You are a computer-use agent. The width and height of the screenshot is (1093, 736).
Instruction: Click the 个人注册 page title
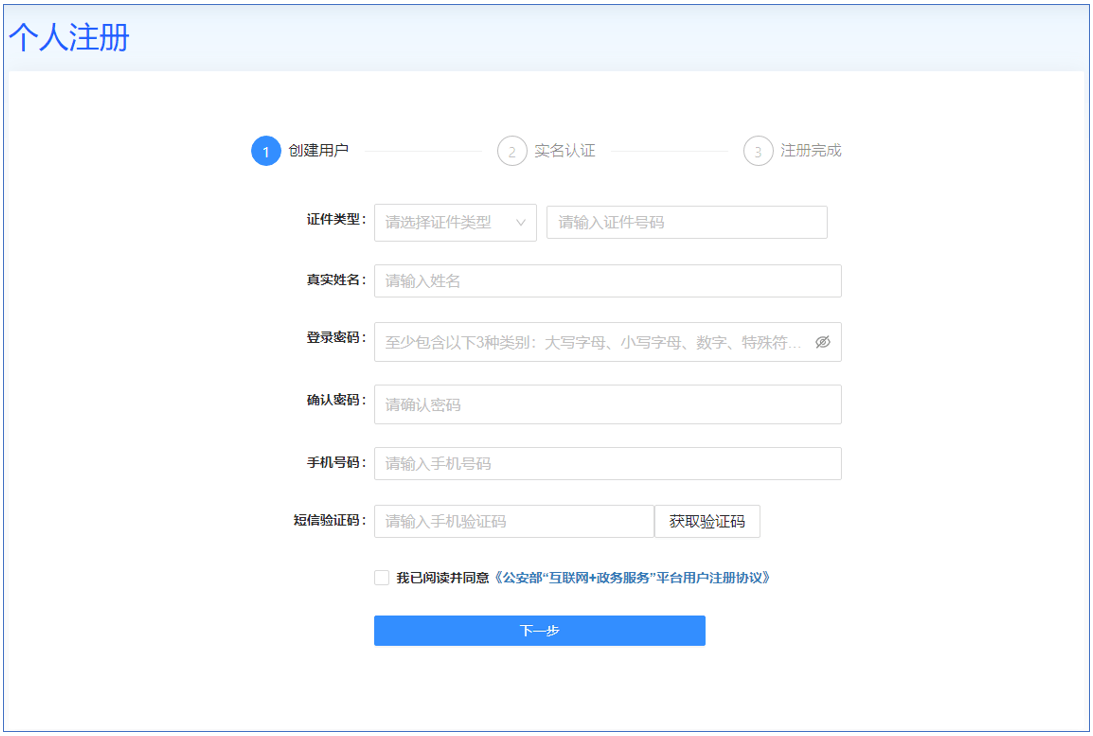69,38
